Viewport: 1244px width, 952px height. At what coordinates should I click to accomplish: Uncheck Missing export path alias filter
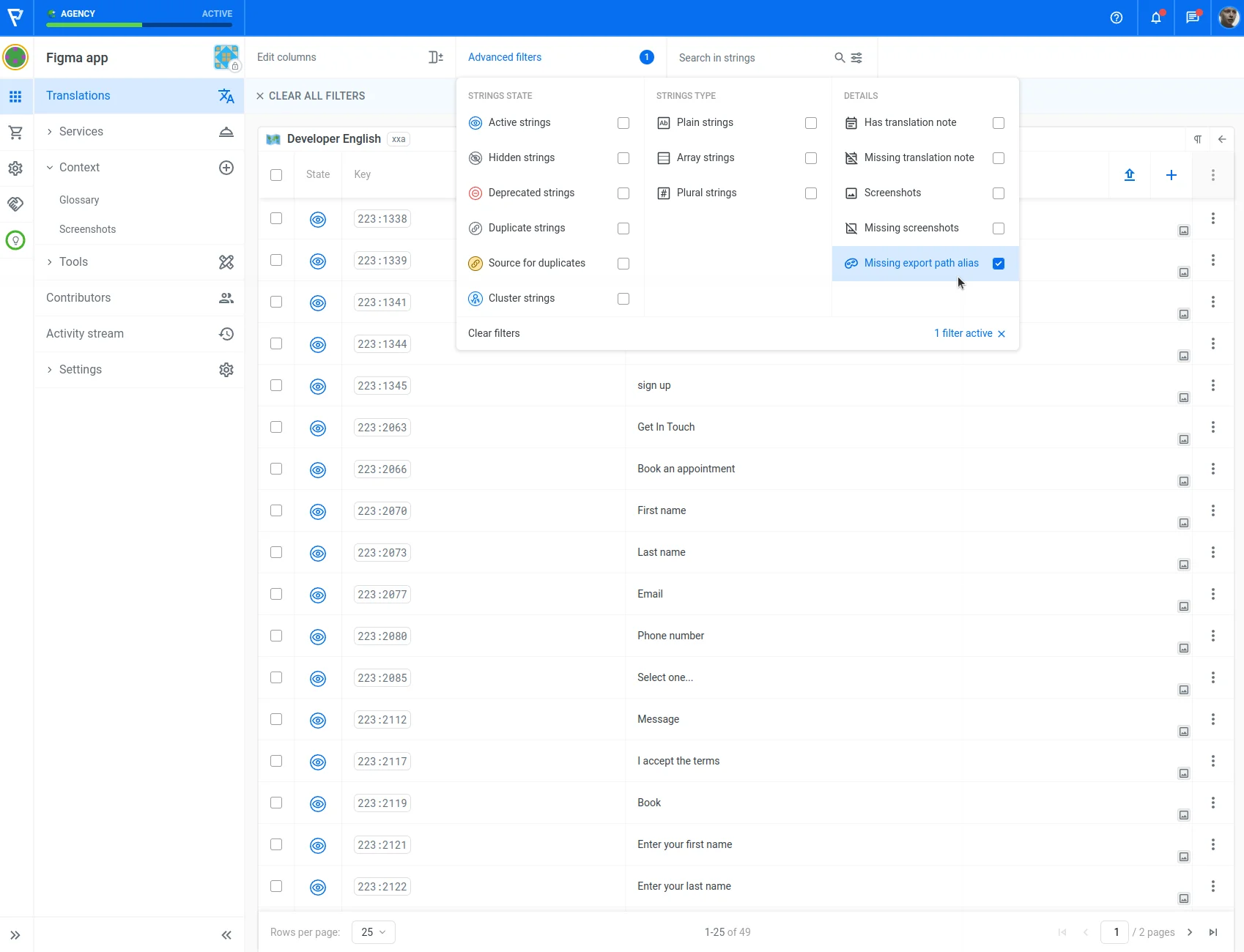click(998, 264)
